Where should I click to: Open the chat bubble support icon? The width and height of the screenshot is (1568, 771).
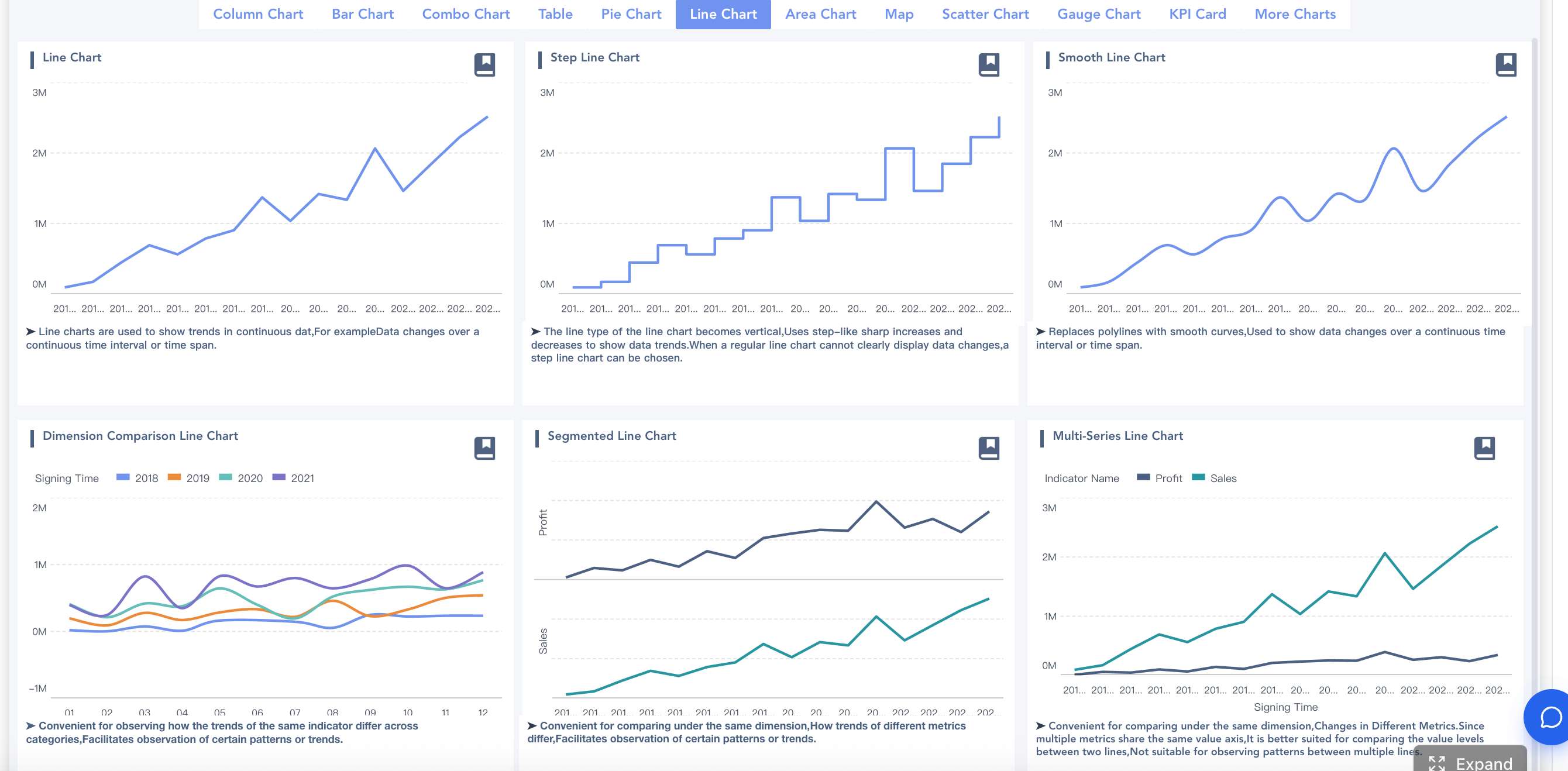1550,717
